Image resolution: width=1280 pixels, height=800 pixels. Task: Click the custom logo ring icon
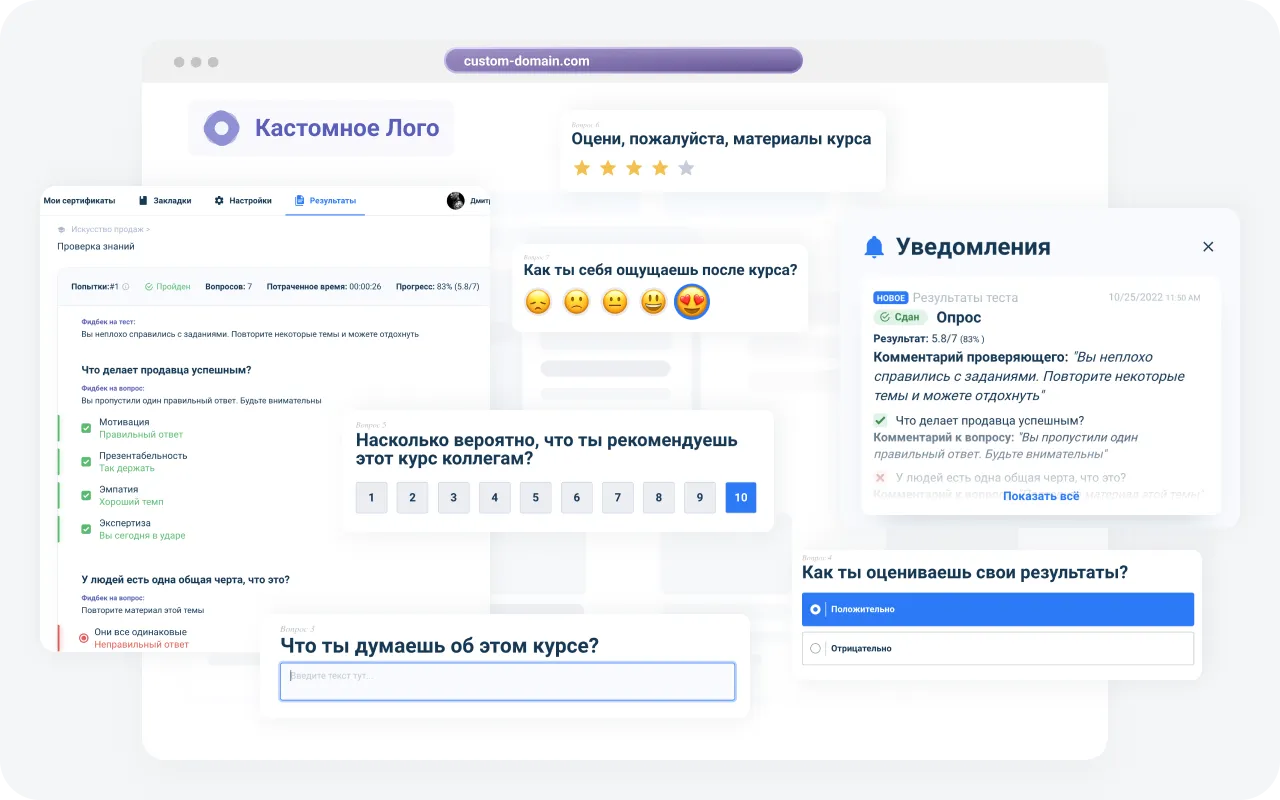point(221,128)
